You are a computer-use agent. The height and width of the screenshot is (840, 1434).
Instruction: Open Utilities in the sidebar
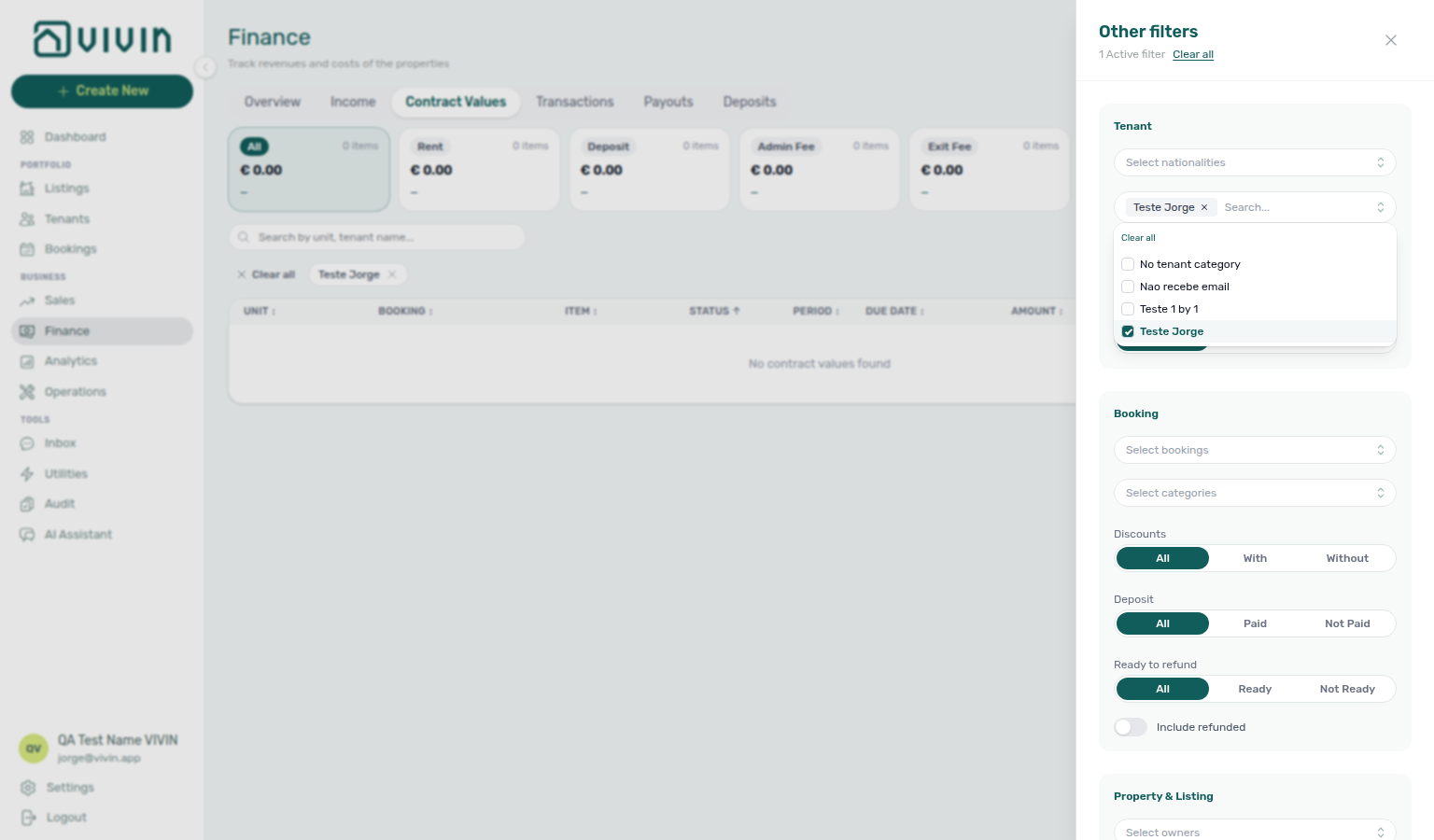[102, 474]
